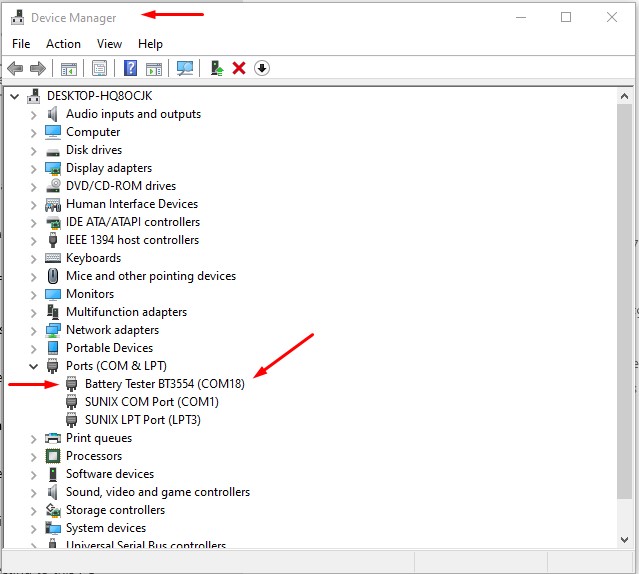Click the Update device driver toolbar icon

coord(216,68)
